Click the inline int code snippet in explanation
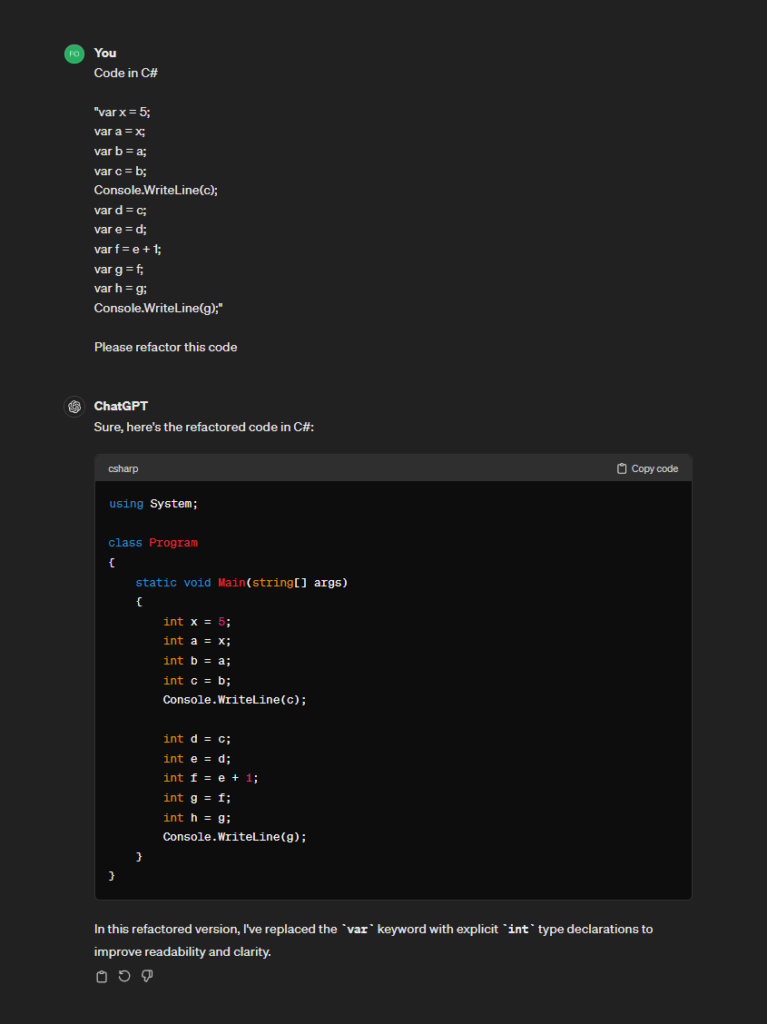Viewport: 767px width, 1024px height. (520, 929)
